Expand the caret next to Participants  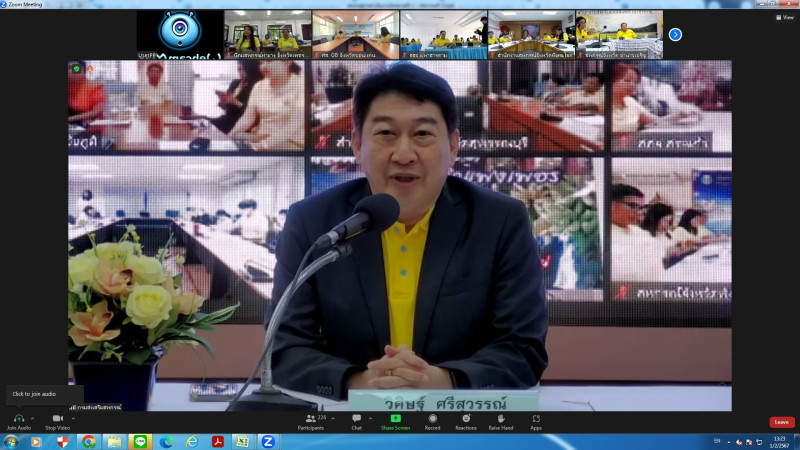(x=333, y=418)
